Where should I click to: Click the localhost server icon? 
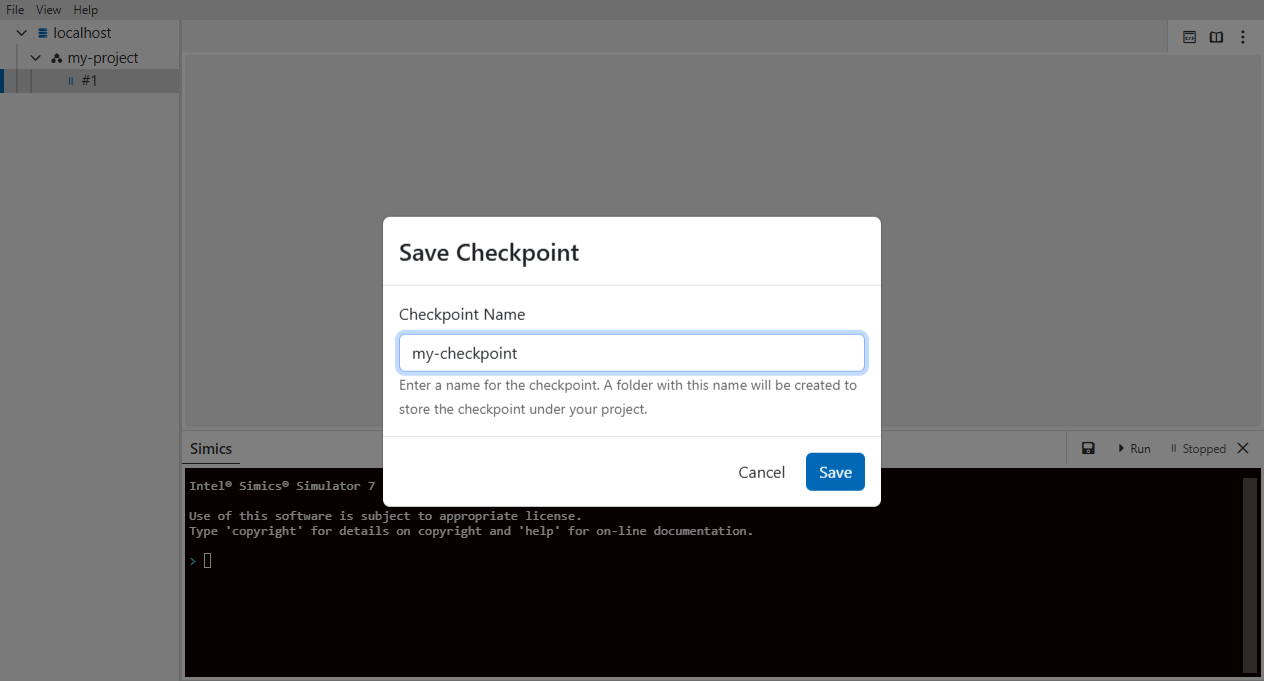pos(42,33)
